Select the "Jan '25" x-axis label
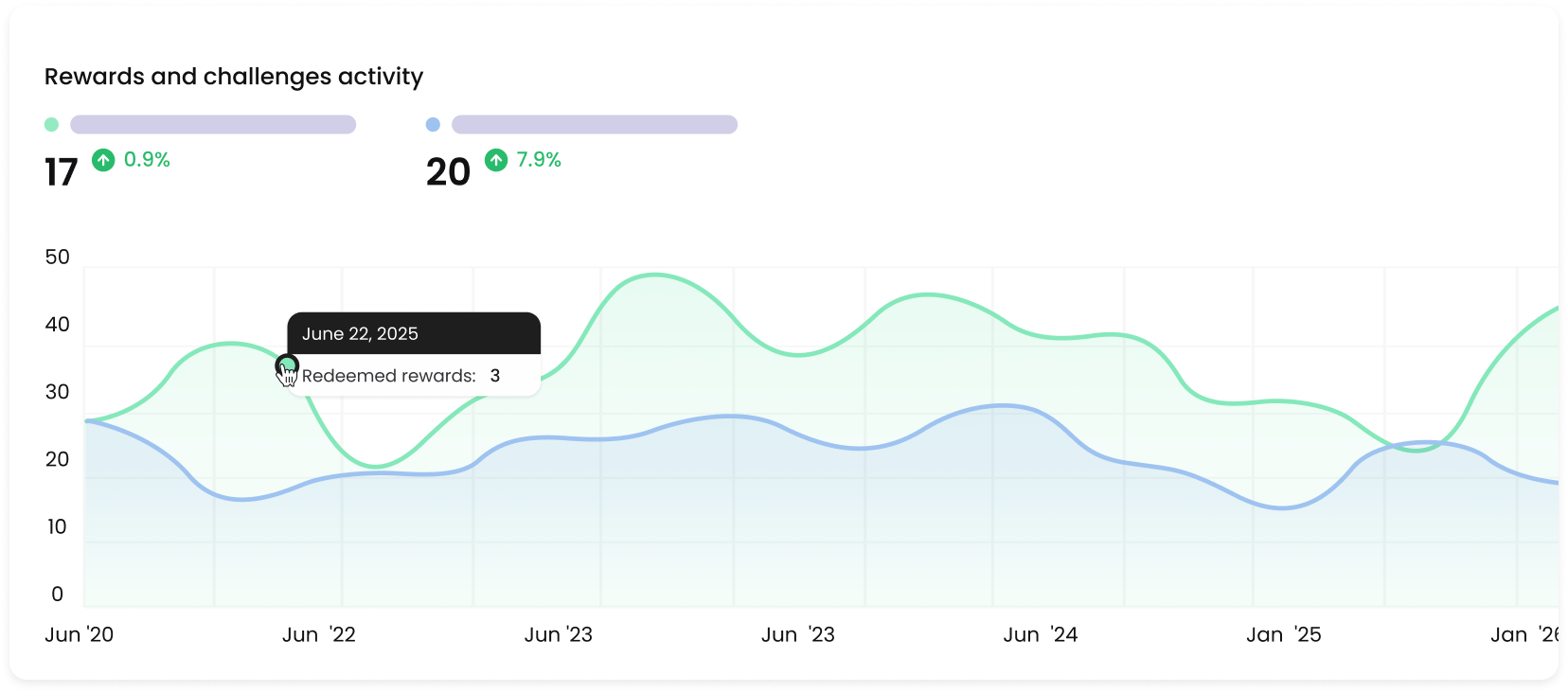Viewport: 1568px width, 693px height. (x=1283, y=634)
